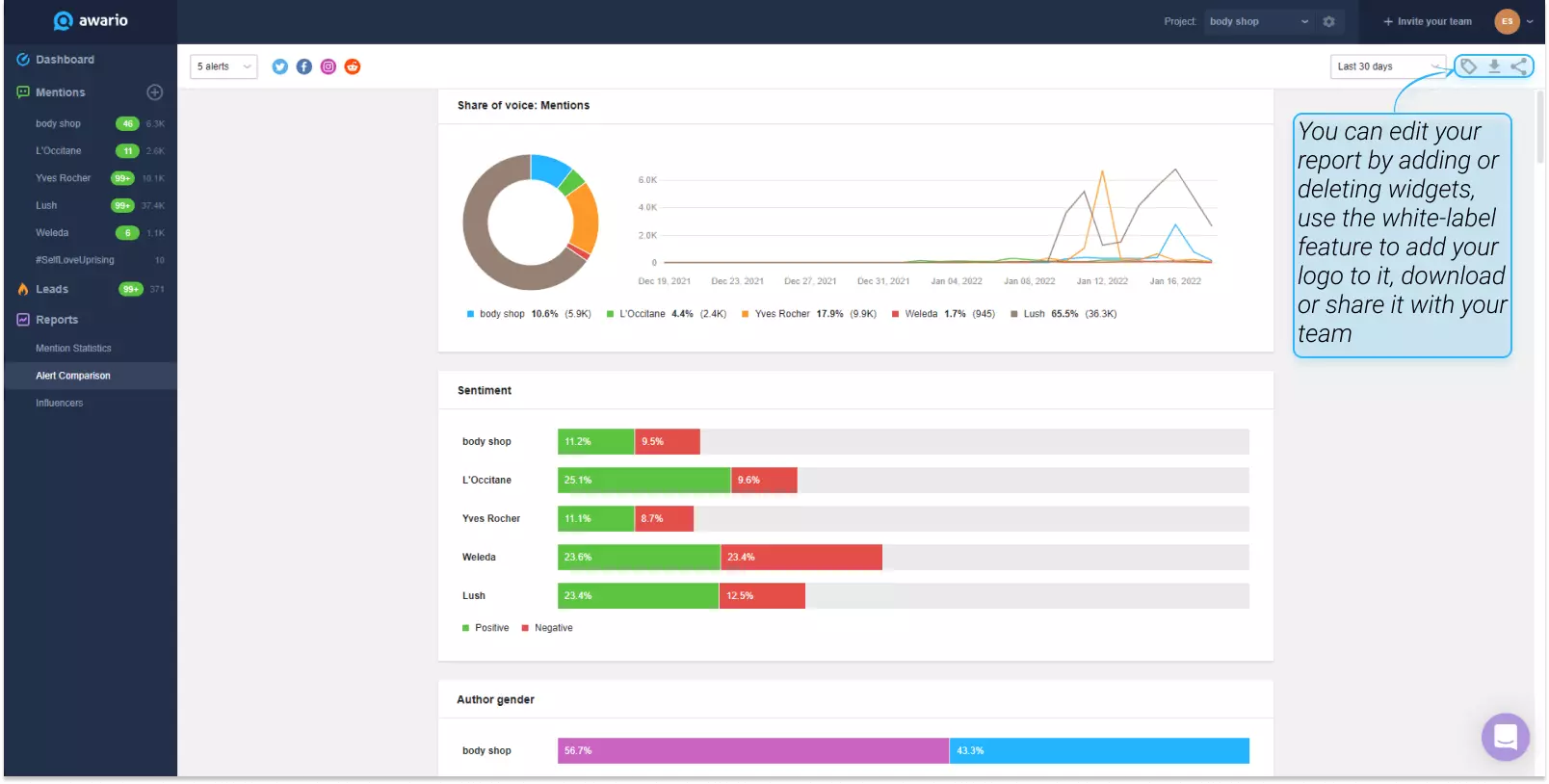This screenshot has height=784, width=1549.
Task: Share the report via share icon
Action: 1518,66
